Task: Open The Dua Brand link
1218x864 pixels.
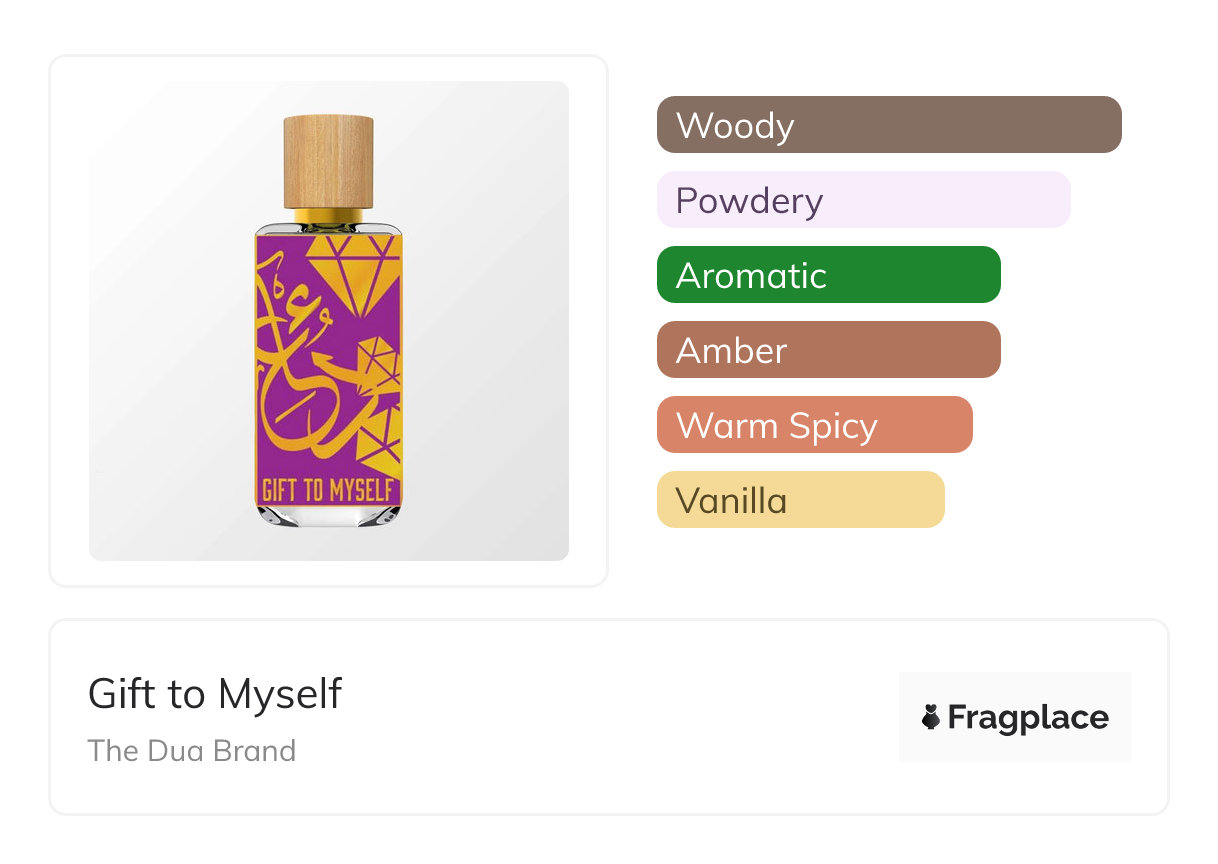Action: pos(192,751)
